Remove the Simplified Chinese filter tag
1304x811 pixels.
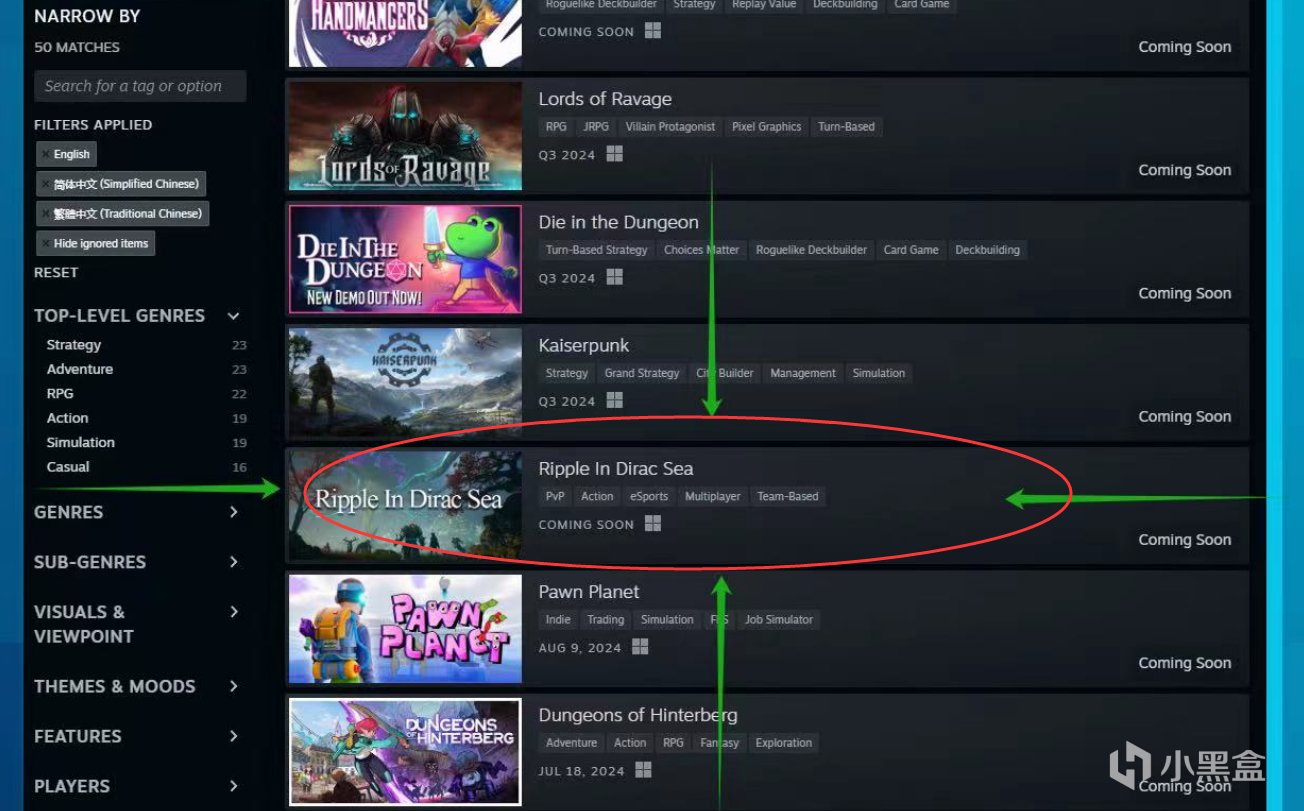(45, 184)
